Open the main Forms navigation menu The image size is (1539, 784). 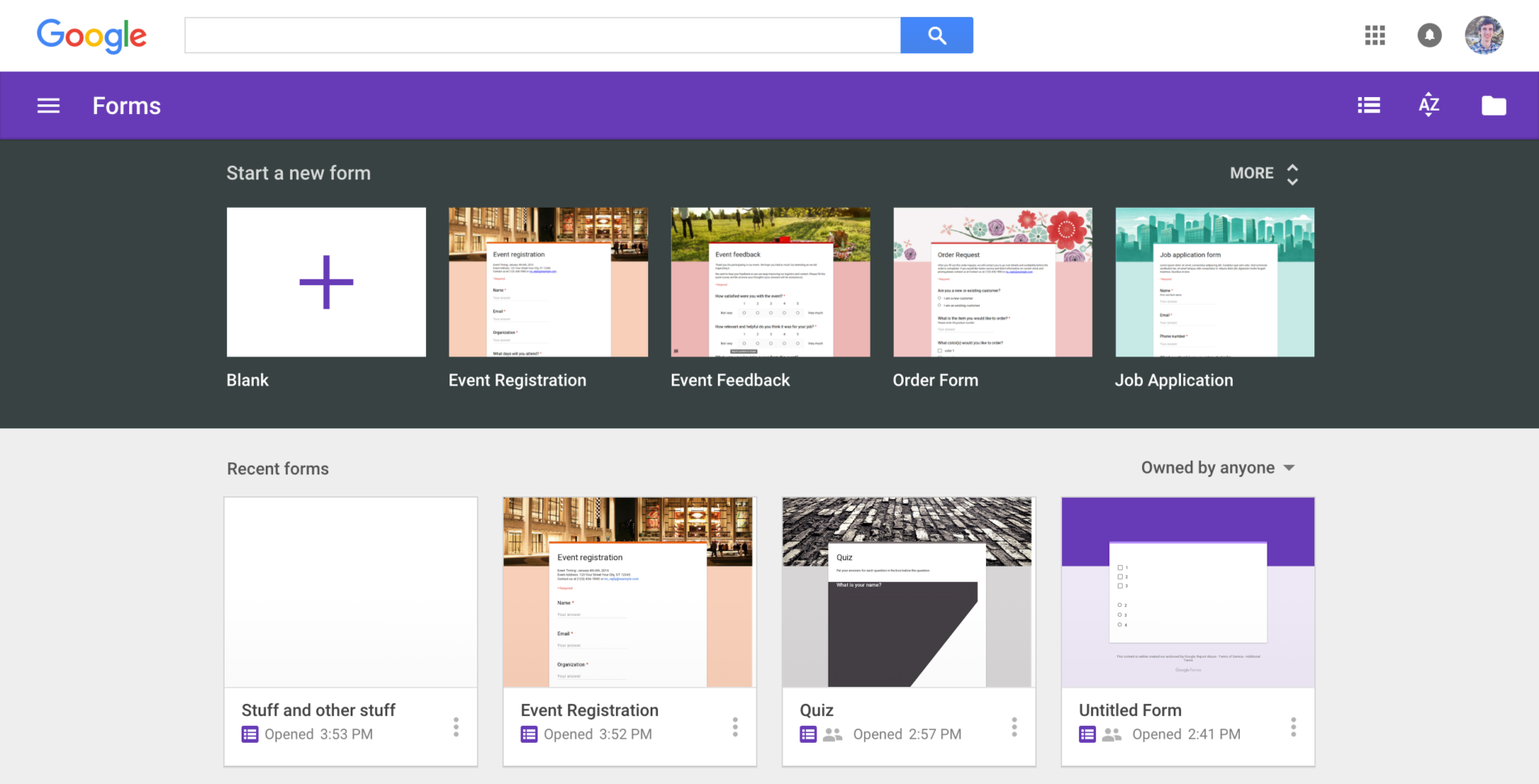48,105
